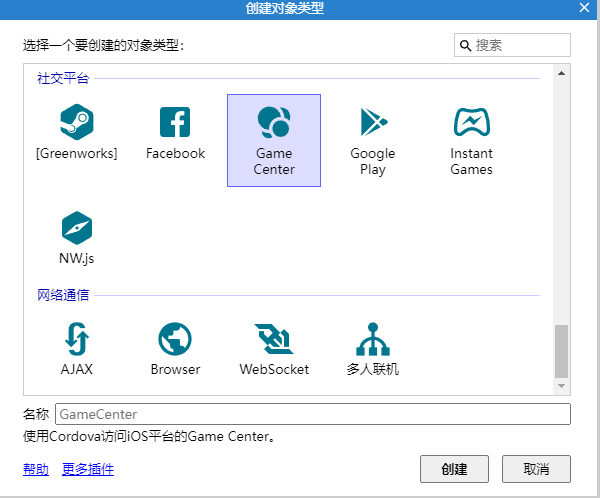Pick the Google Play plugin
The height and width of the screenshot is (498, 600).
373,140
